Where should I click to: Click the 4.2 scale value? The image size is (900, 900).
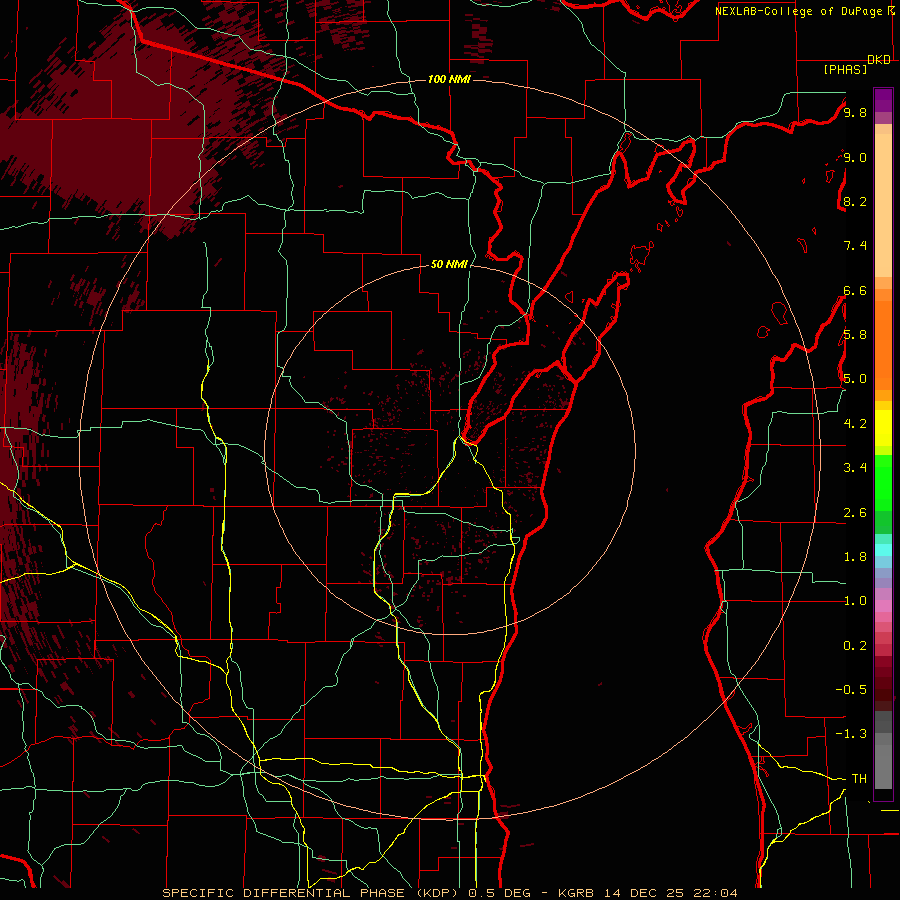855,424
